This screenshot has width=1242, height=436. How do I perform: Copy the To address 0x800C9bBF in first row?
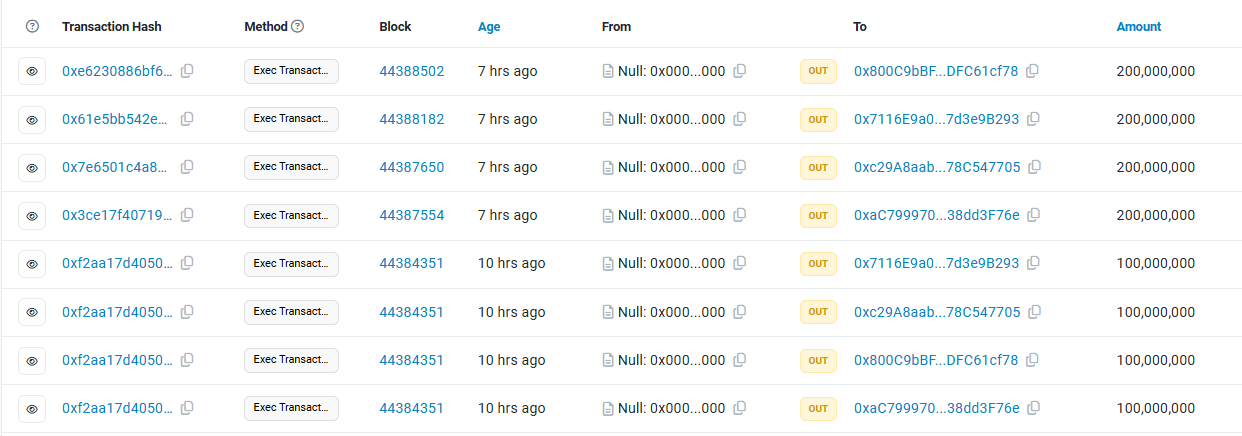(x=1033, y=71)
